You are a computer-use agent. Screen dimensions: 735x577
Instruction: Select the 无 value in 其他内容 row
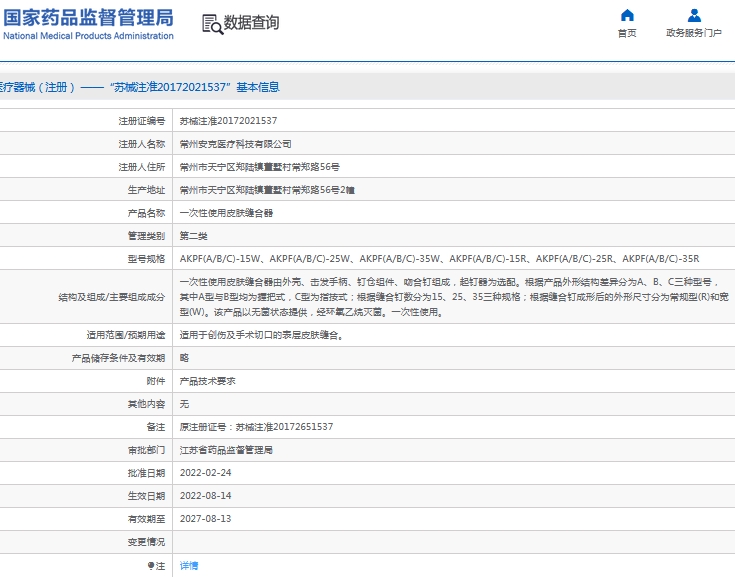pos(184,404)
